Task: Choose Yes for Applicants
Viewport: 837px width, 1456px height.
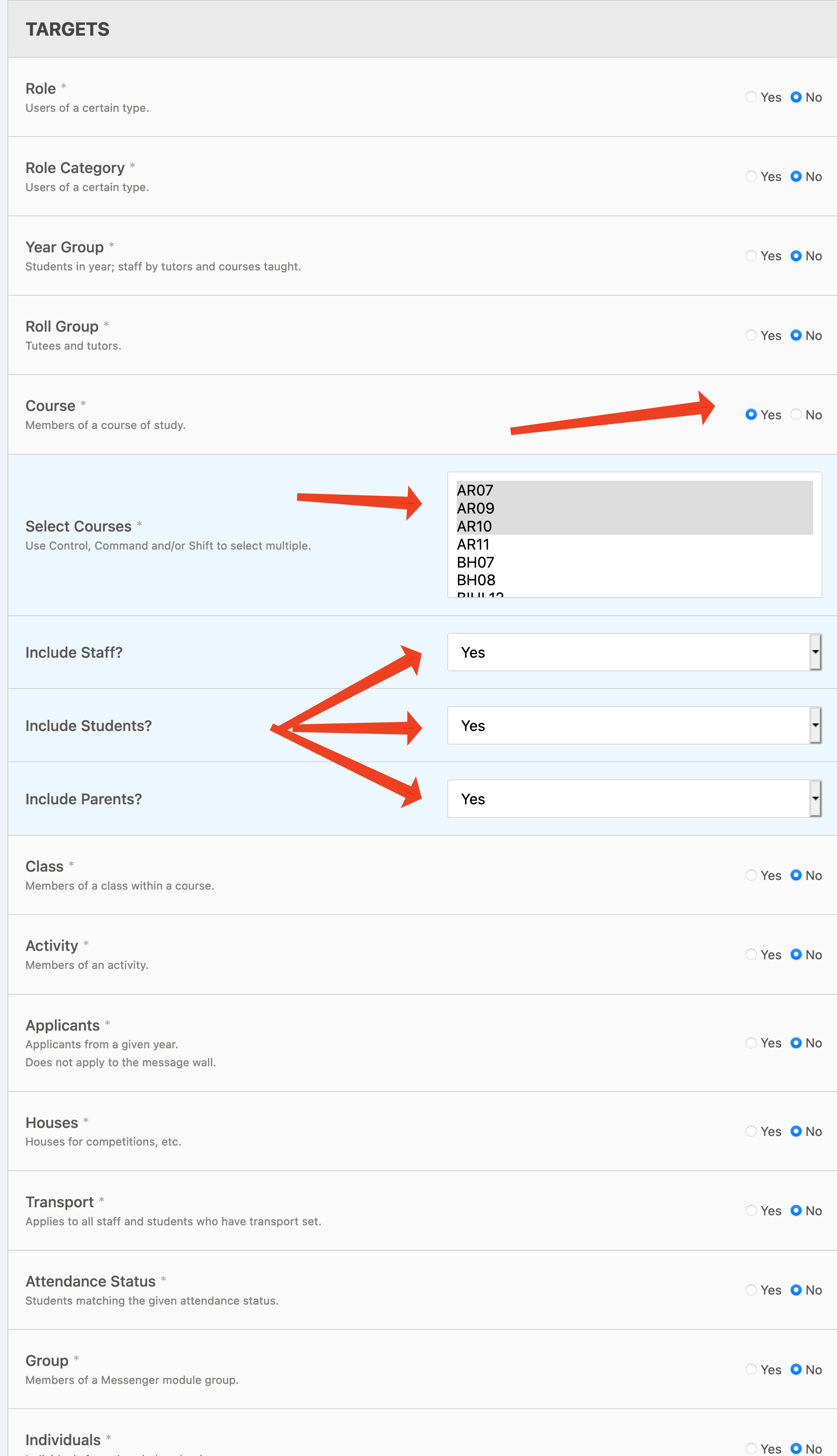Action: point(751,1043)
